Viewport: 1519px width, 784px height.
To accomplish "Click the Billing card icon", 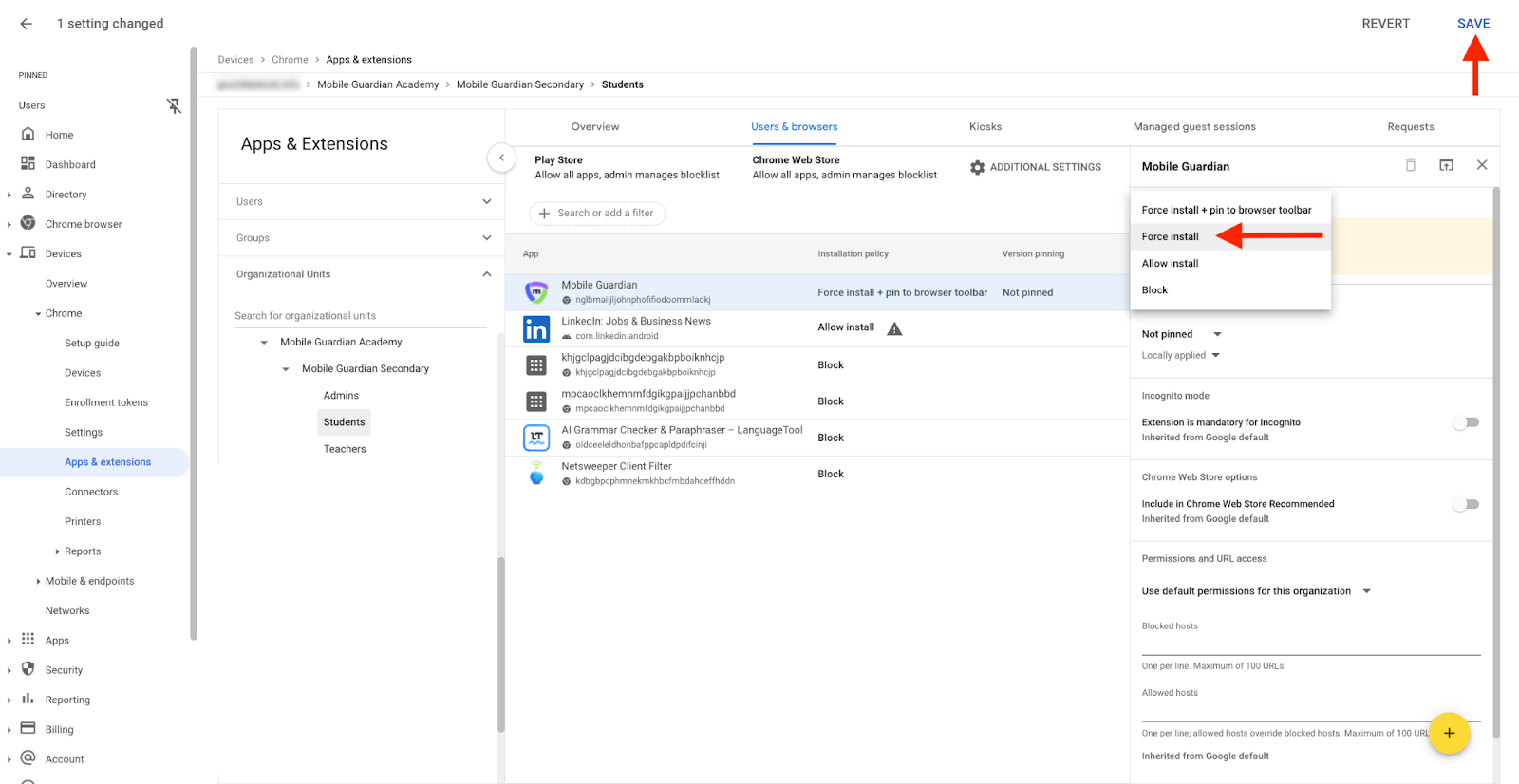I will [28, 729].
